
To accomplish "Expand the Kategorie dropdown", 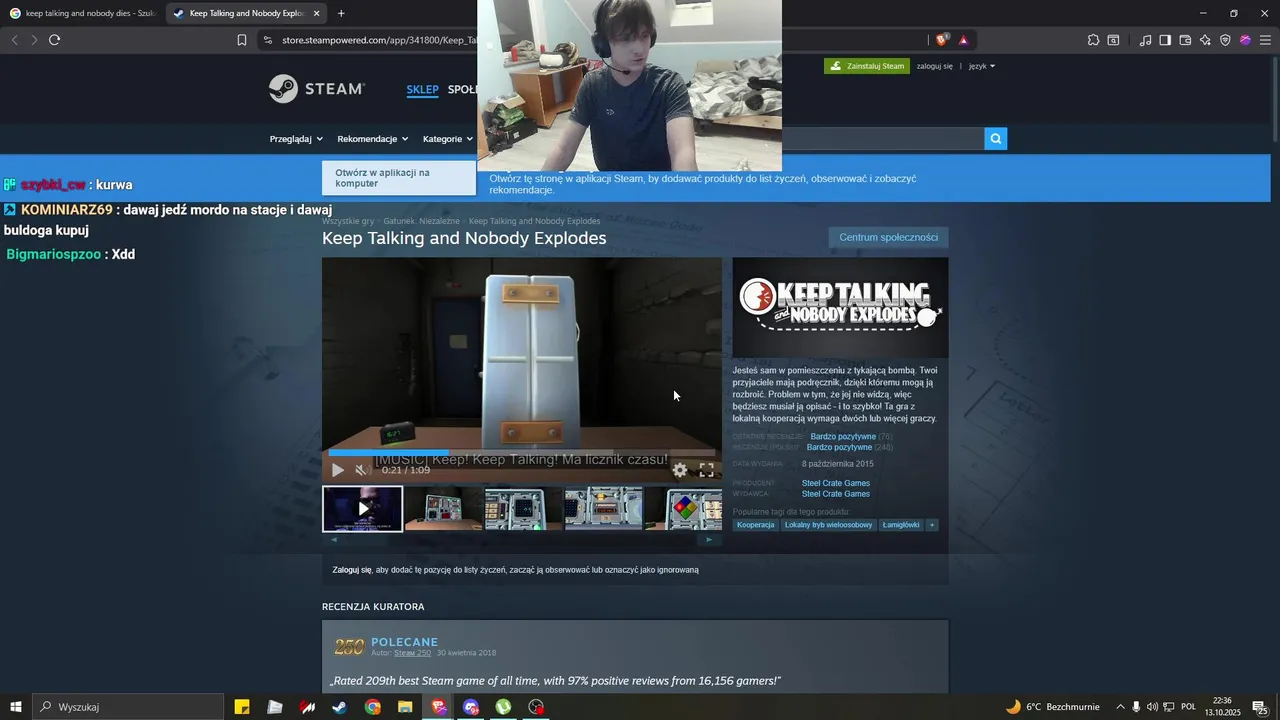I will [447, 139].
